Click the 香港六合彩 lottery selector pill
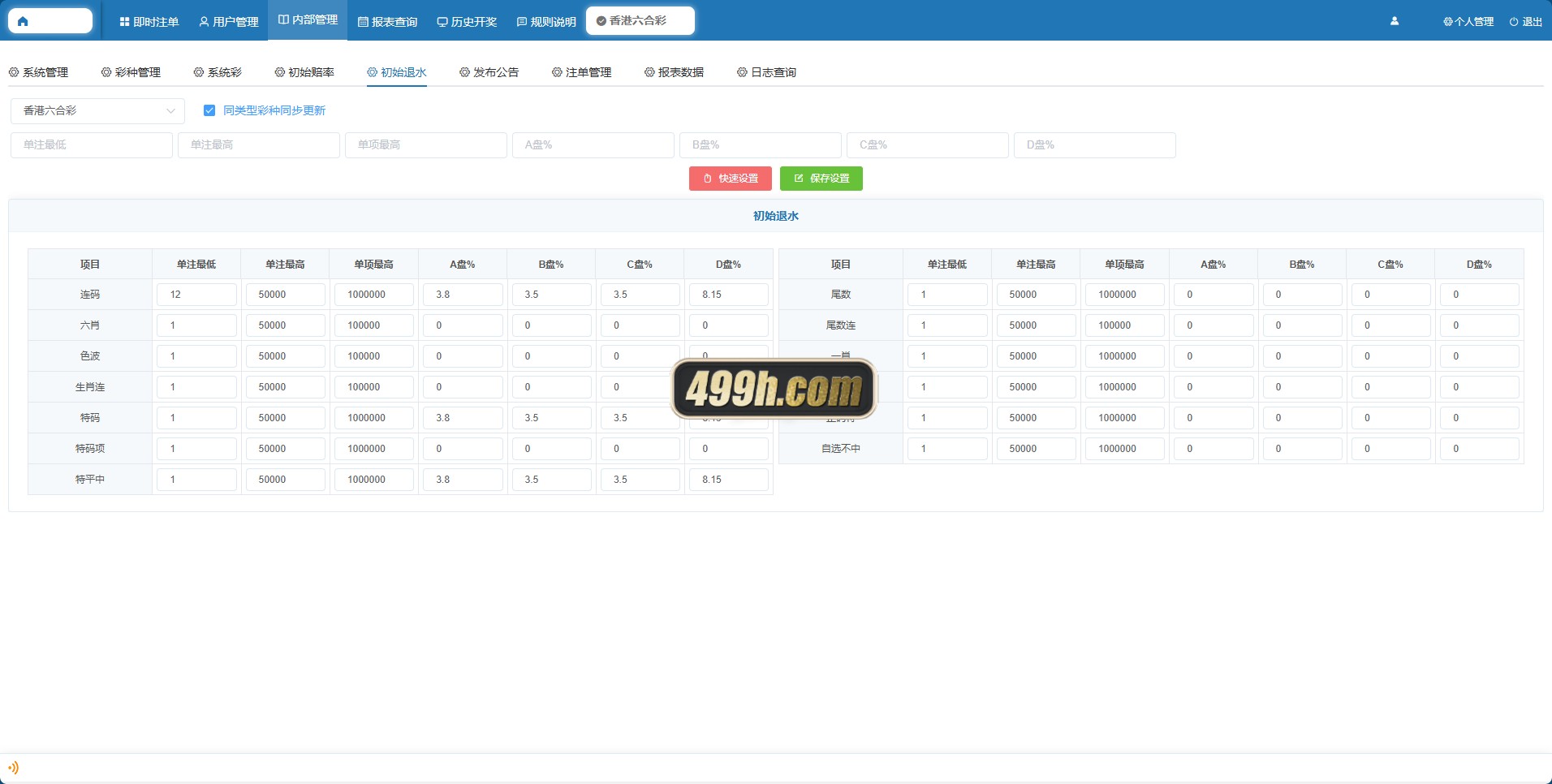The height and width of the screenshot is (784, 1552). click(x=640, y=21)
